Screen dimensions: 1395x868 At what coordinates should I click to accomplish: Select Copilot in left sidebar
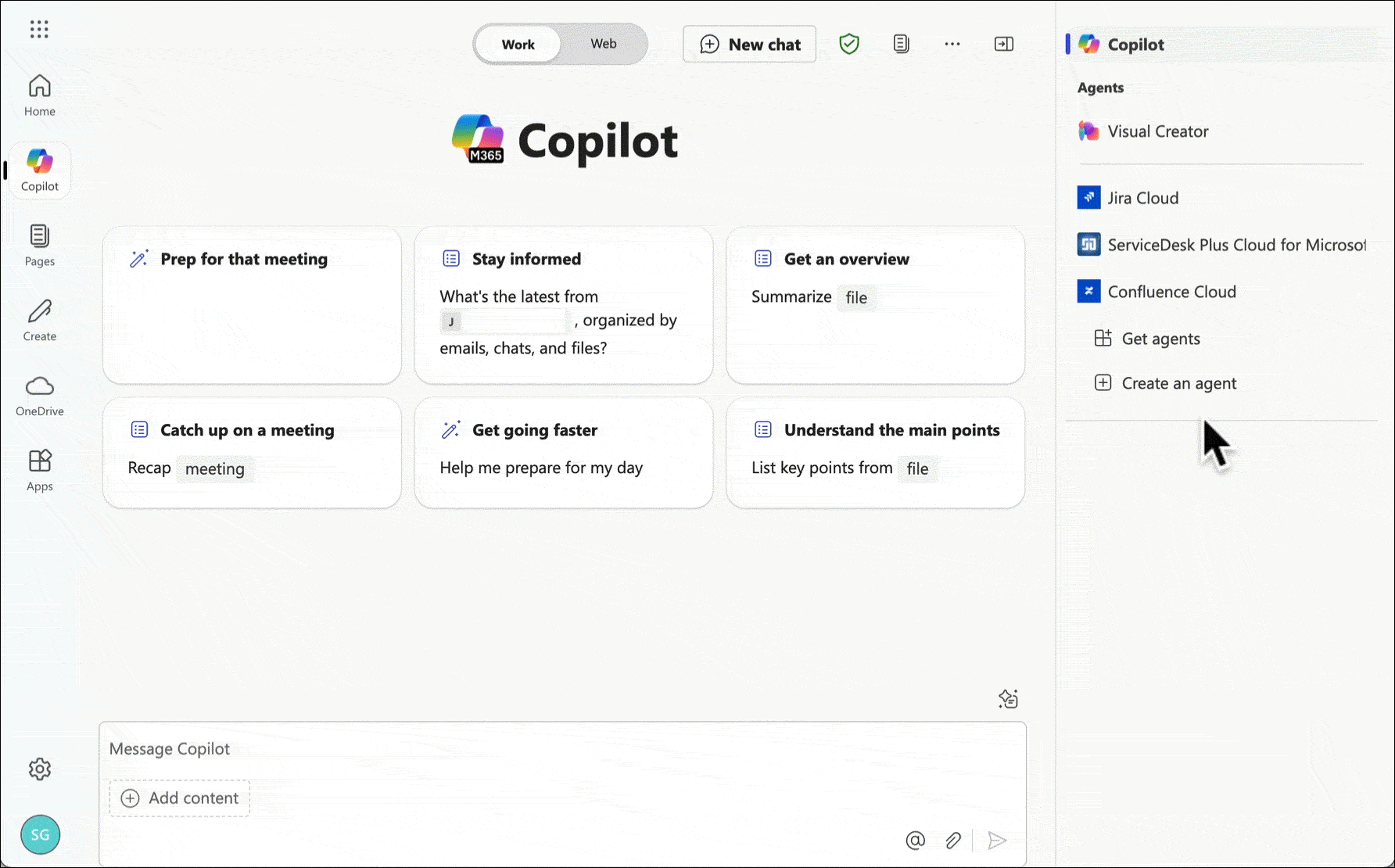pos(40,170)
